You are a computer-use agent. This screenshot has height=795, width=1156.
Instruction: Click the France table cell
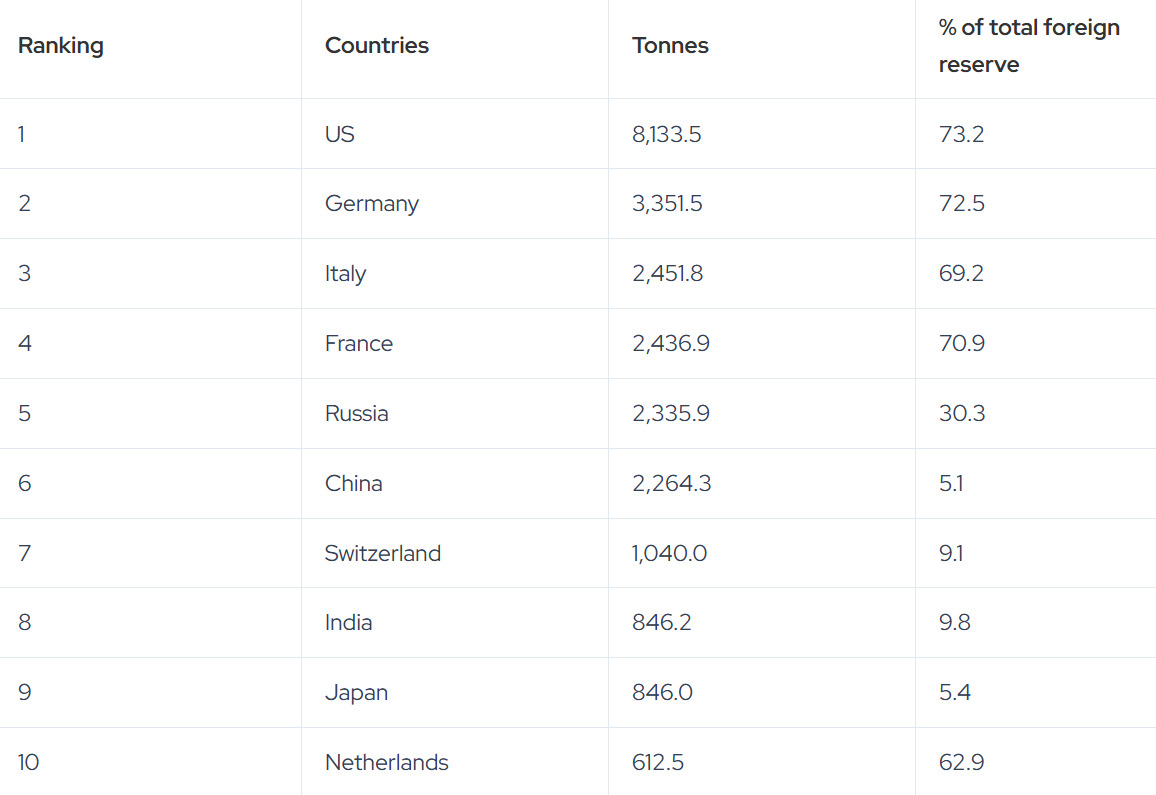[x=359, y=344]
